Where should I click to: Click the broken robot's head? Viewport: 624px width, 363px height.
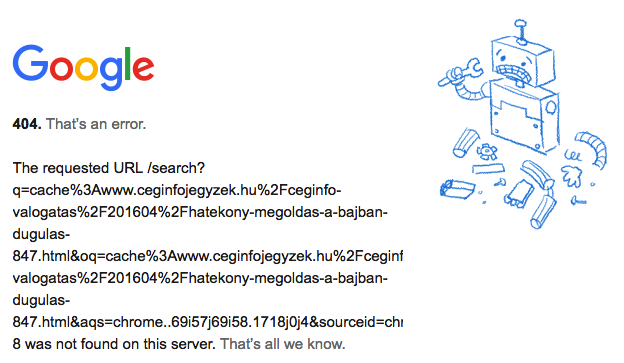click(x=521, y=60)
